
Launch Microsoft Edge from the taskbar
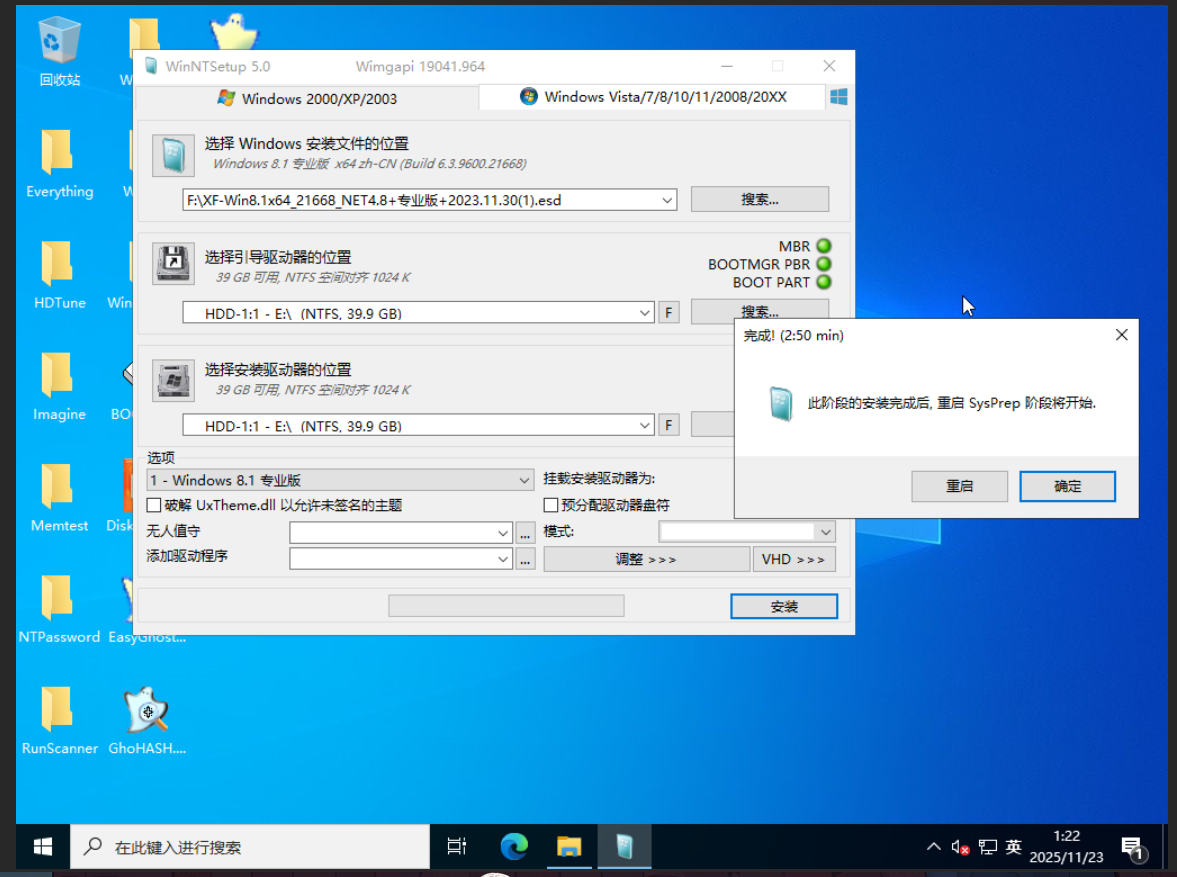pos(514,847)
